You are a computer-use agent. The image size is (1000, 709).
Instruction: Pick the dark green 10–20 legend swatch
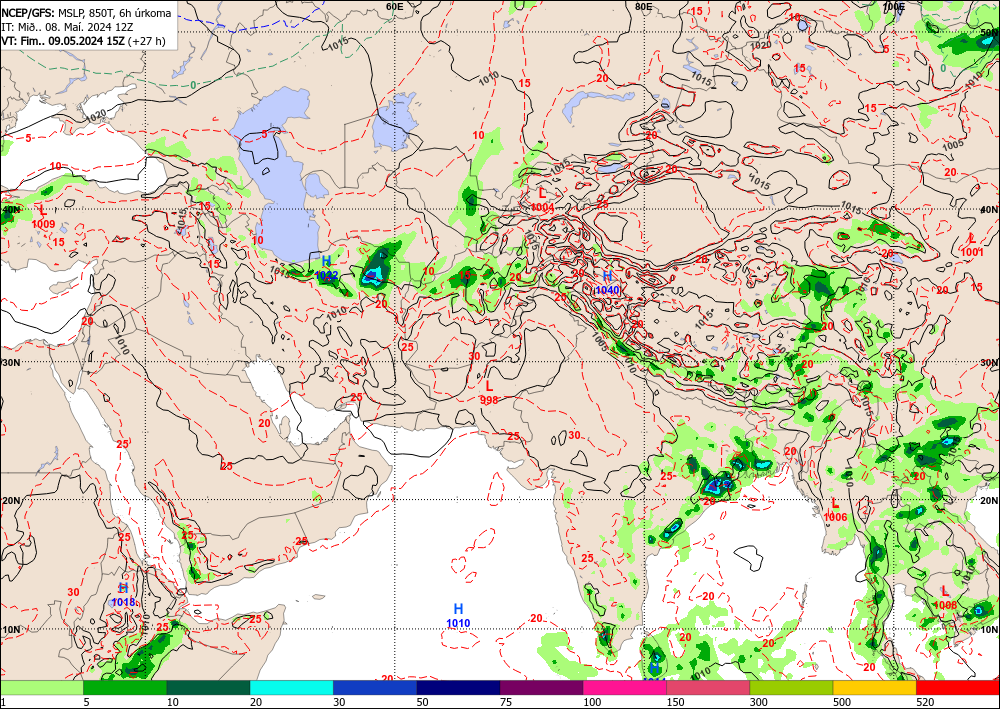coord(209,687)
